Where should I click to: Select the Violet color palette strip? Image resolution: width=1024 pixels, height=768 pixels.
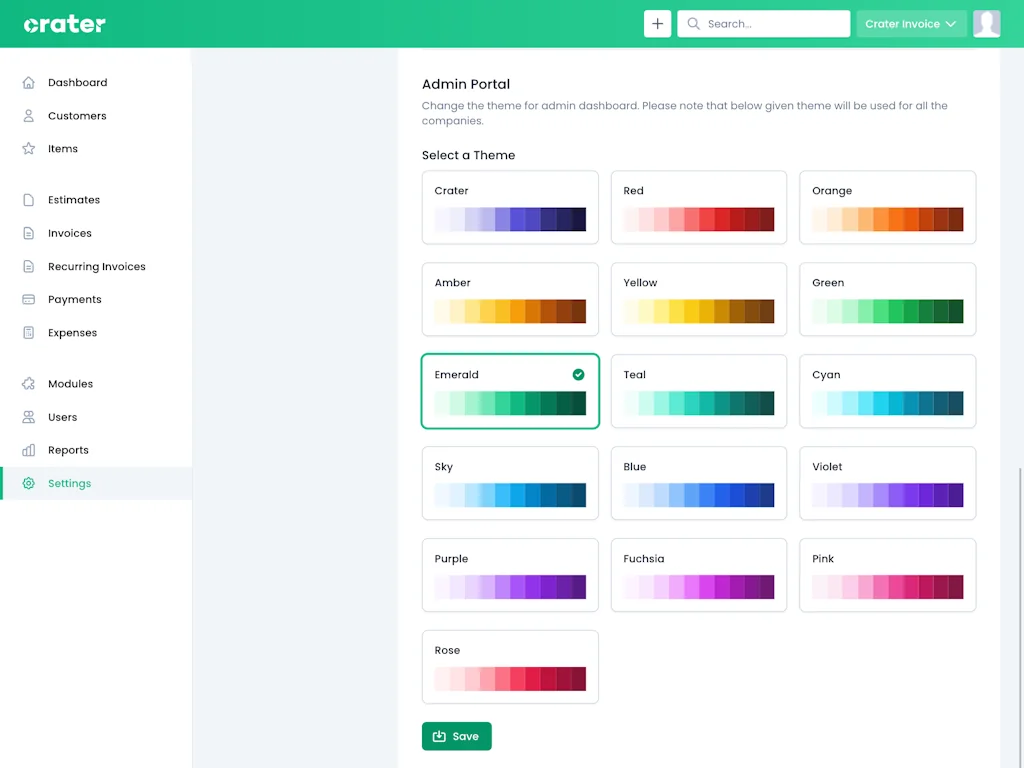click(887, 495)
